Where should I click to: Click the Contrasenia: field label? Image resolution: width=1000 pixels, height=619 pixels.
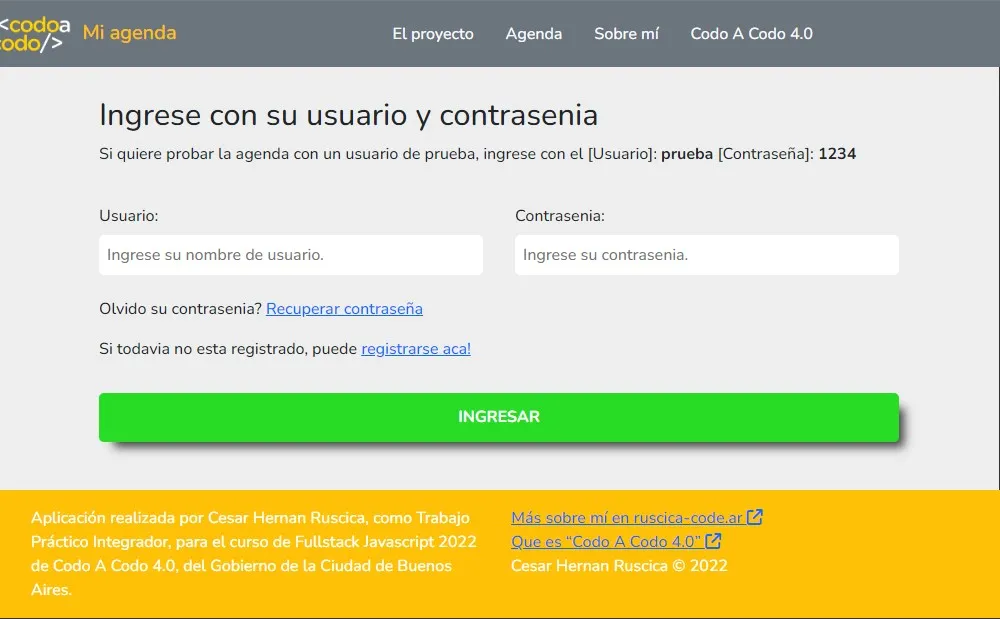point(560,215)
